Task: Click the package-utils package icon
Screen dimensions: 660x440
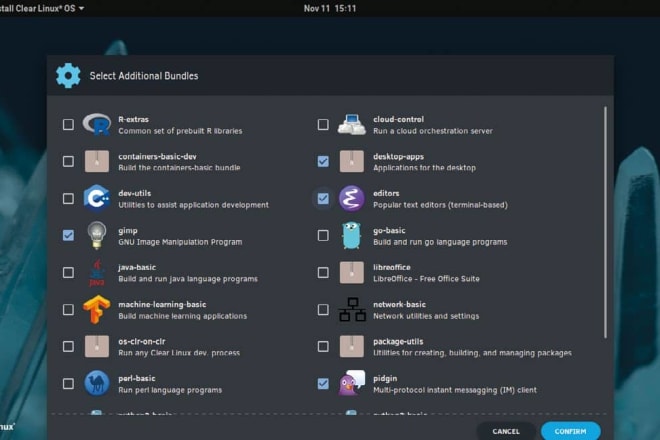Action: click(x=352, y=346)
